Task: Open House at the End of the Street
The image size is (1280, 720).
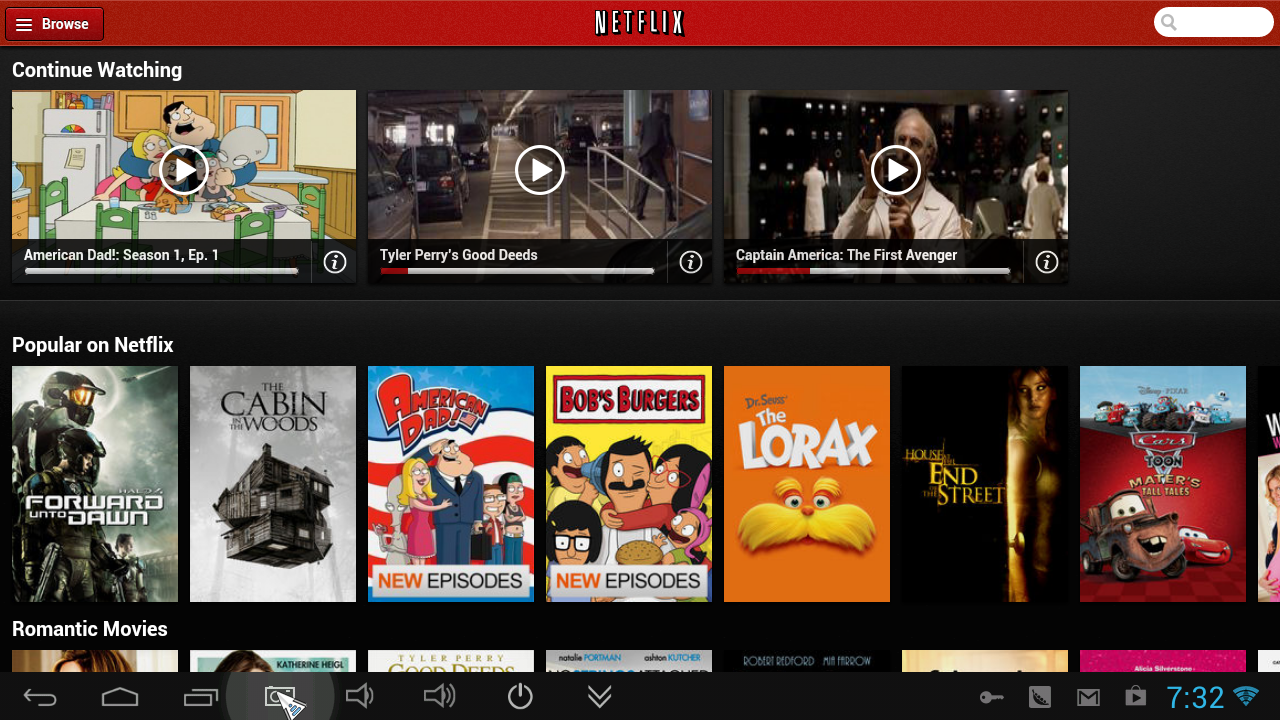Action: click(x=985, y=484)
